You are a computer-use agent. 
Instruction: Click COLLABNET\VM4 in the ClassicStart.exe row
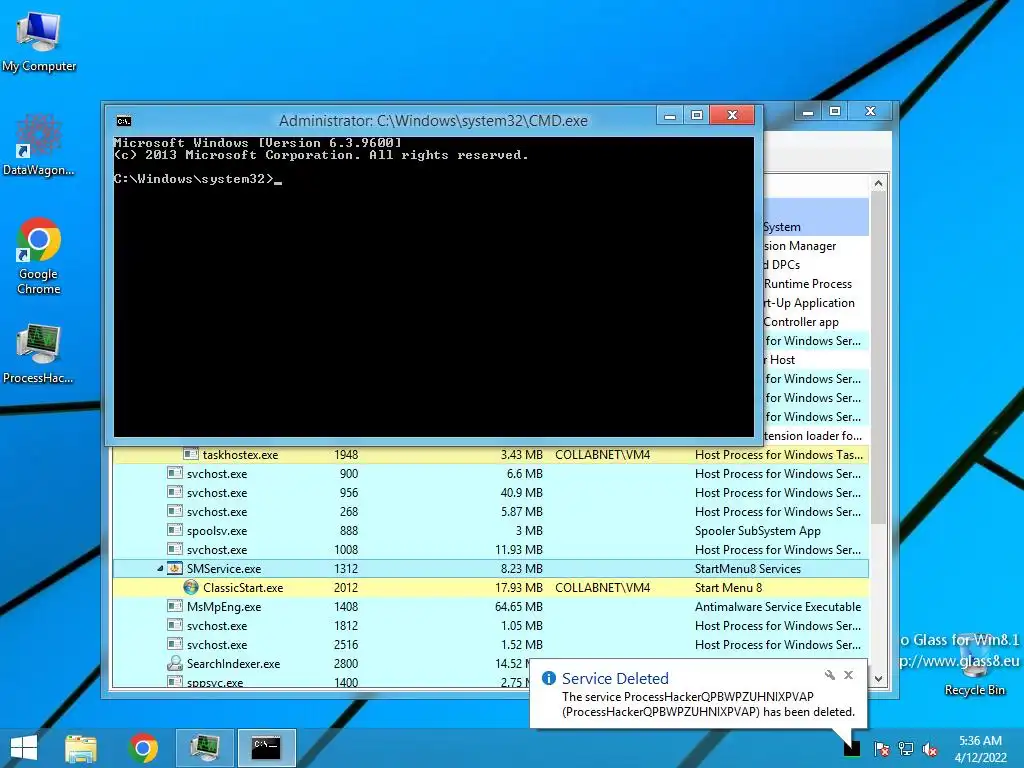coord(603,587)
